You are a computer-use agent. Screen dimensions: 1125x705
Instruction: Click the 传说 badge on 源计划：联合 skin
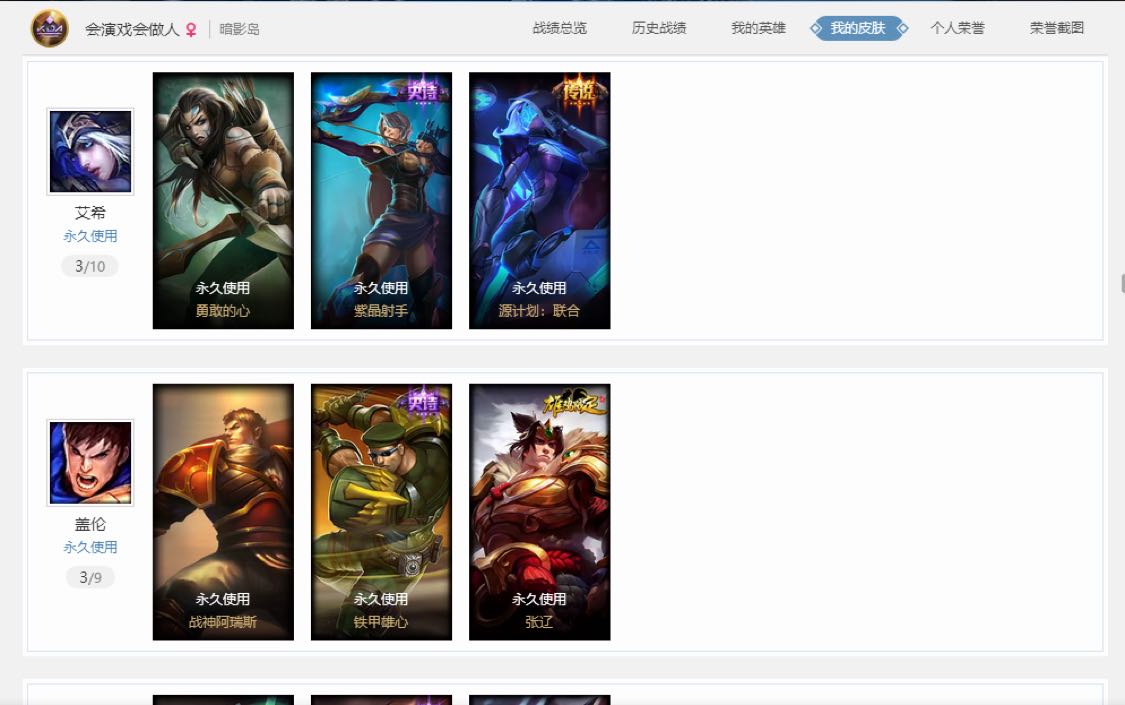point(580,92)
